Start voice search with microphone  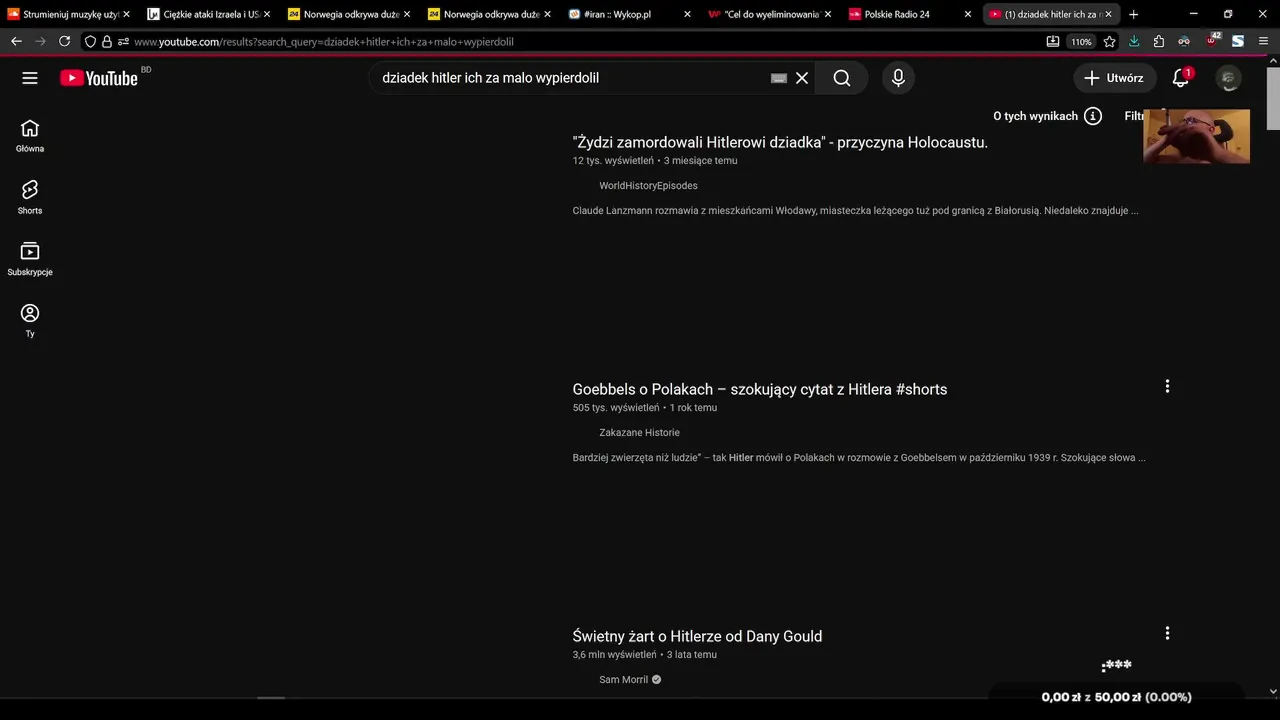click(x=898, y=78)
